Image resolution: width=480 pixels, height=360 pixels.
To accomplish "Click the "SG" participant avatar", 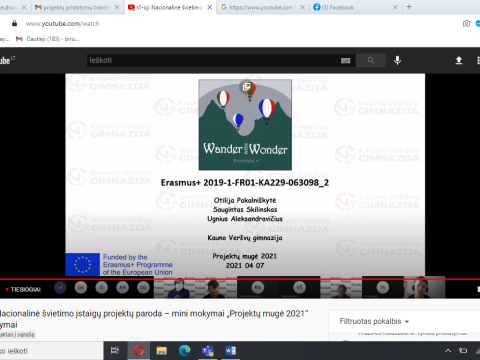I will [x=143, y=287].
